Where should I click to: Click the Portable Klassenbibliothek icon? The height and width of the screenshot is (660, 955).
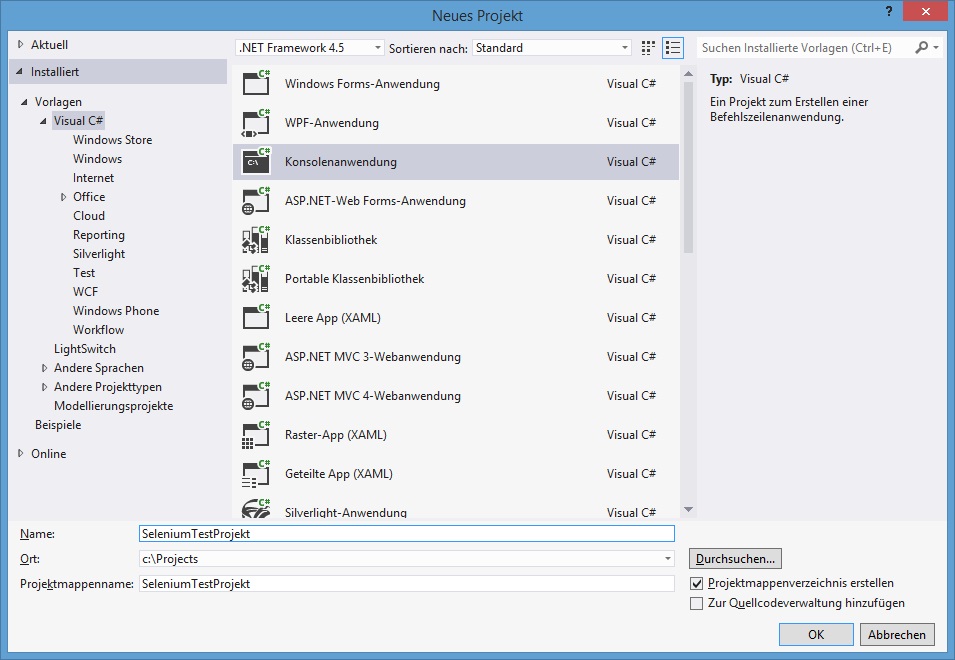click(256, 278)
